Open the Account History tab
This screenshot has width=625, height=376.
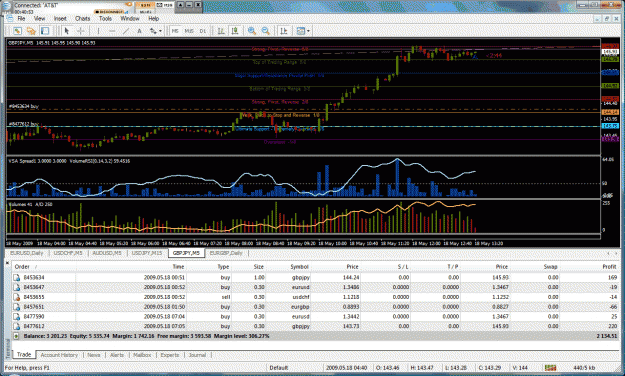pyautogui.click(x=59, y=355)
